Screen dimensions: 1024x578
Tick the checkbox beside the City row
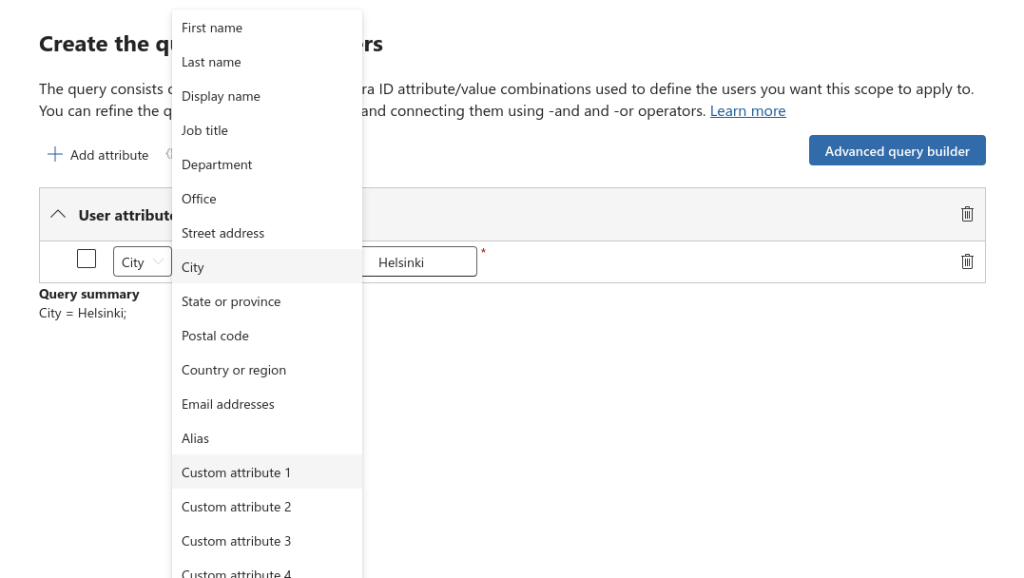coord(86,259)
